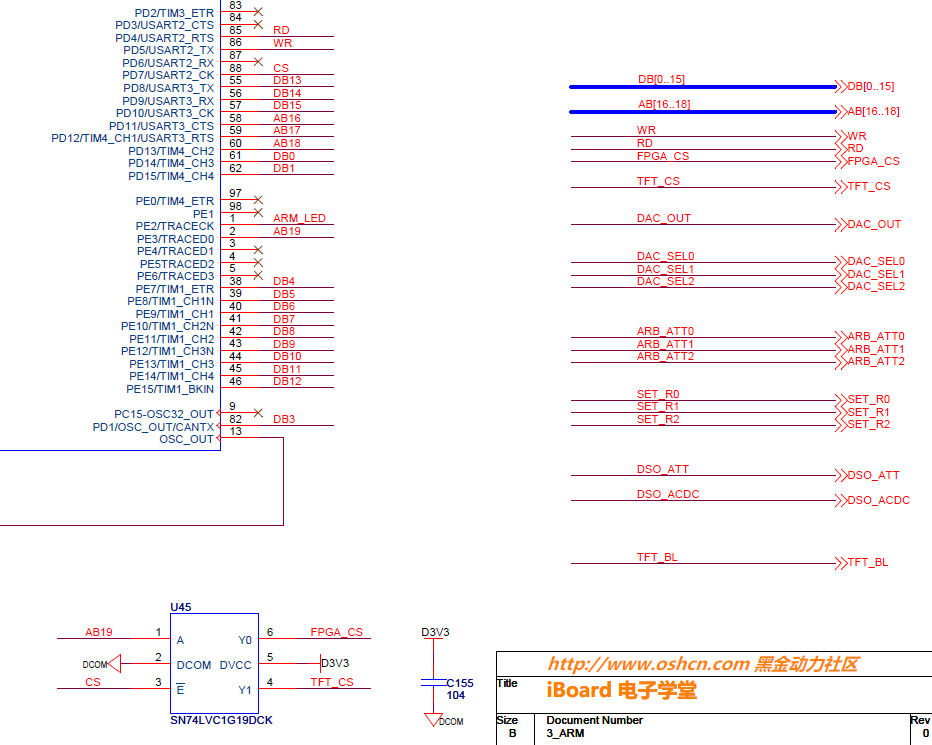Select the no-connect X on pin 87
This screenshot has height=745, width=932.
click(x=258, y=62)
